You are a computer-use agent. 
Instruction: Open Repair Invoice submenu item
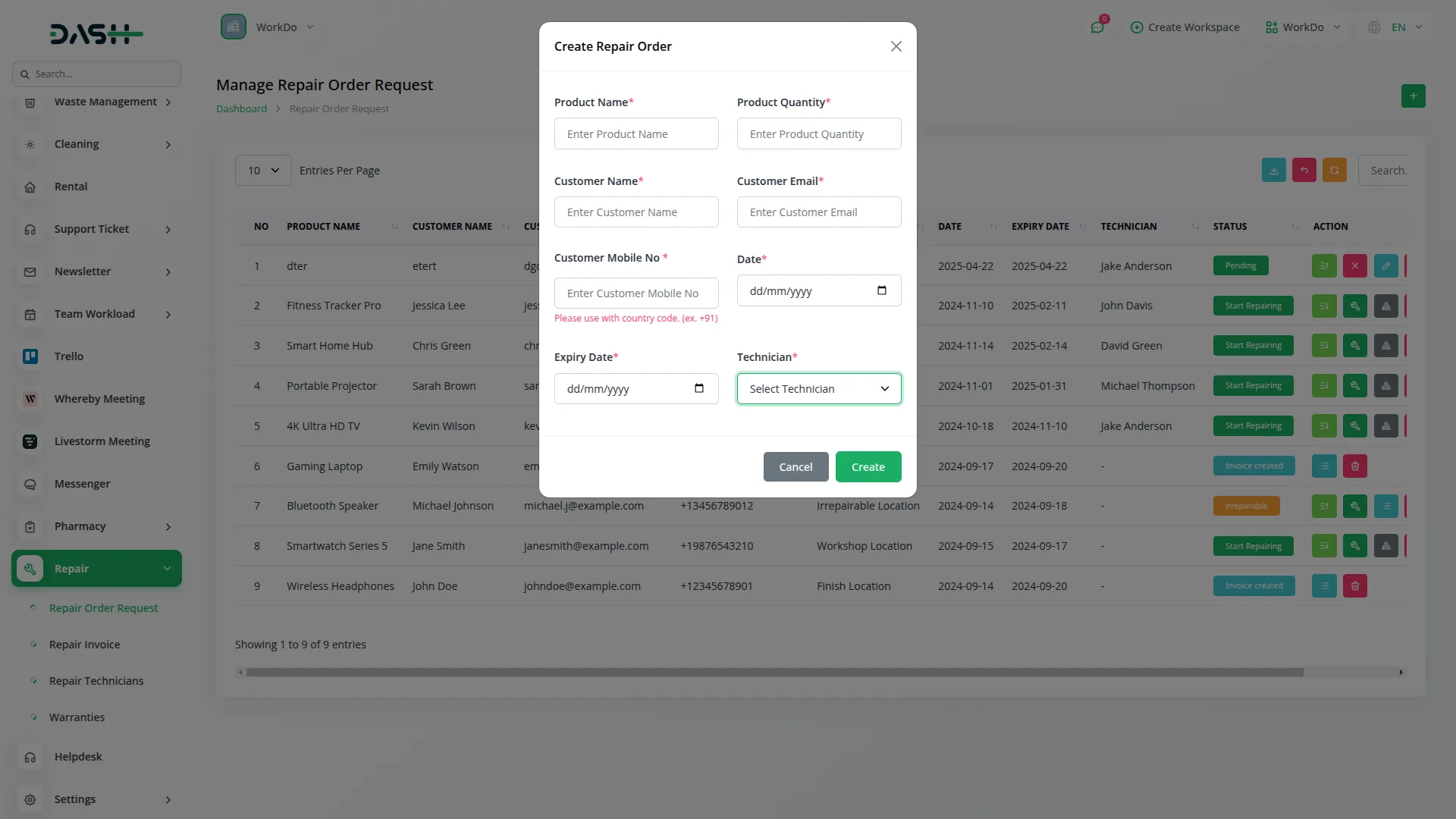pyautogui.click(x=84, y=645)
